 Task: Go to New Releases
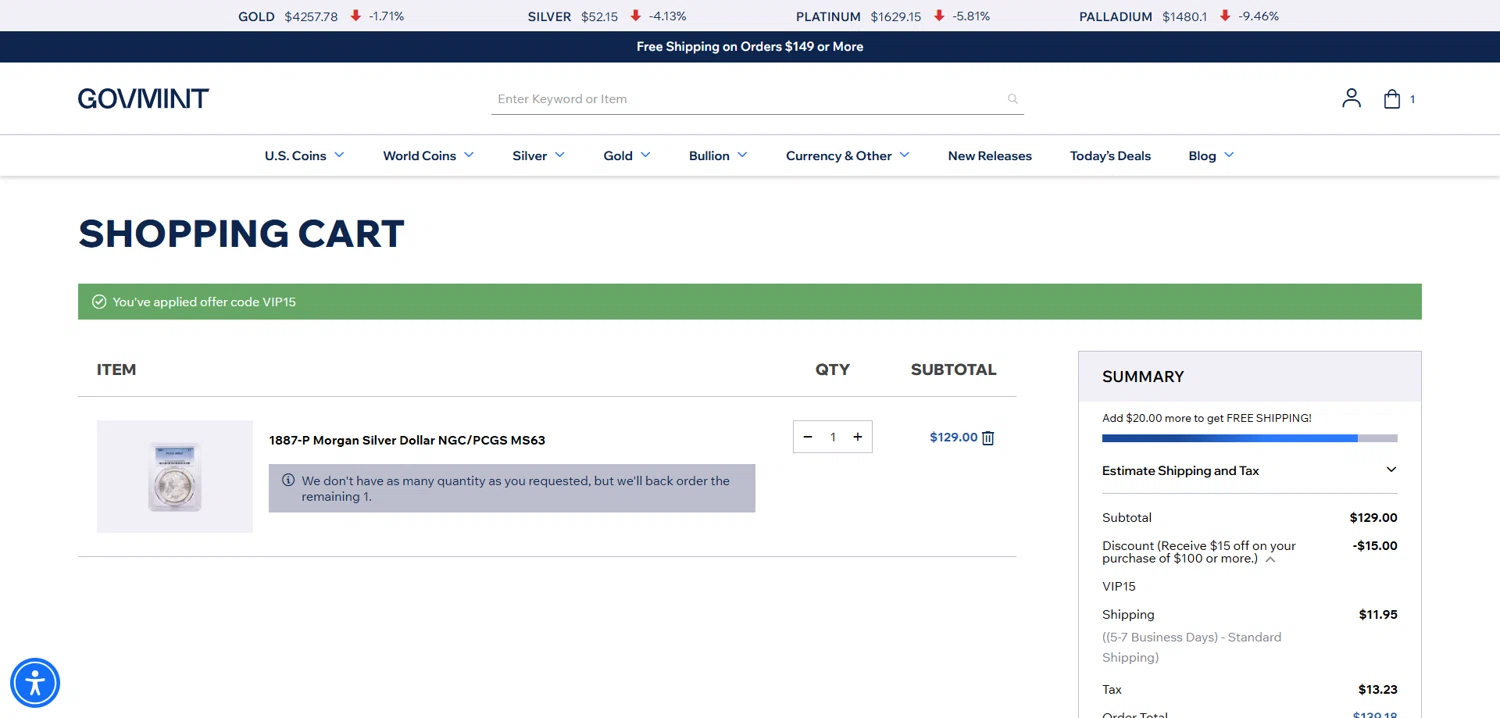coord(990,156)
